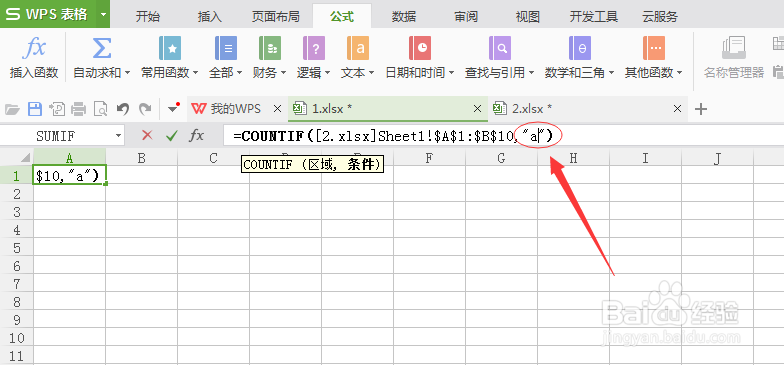Select column B header
Viewport: 784px width, 365px height.
[142, 158]
